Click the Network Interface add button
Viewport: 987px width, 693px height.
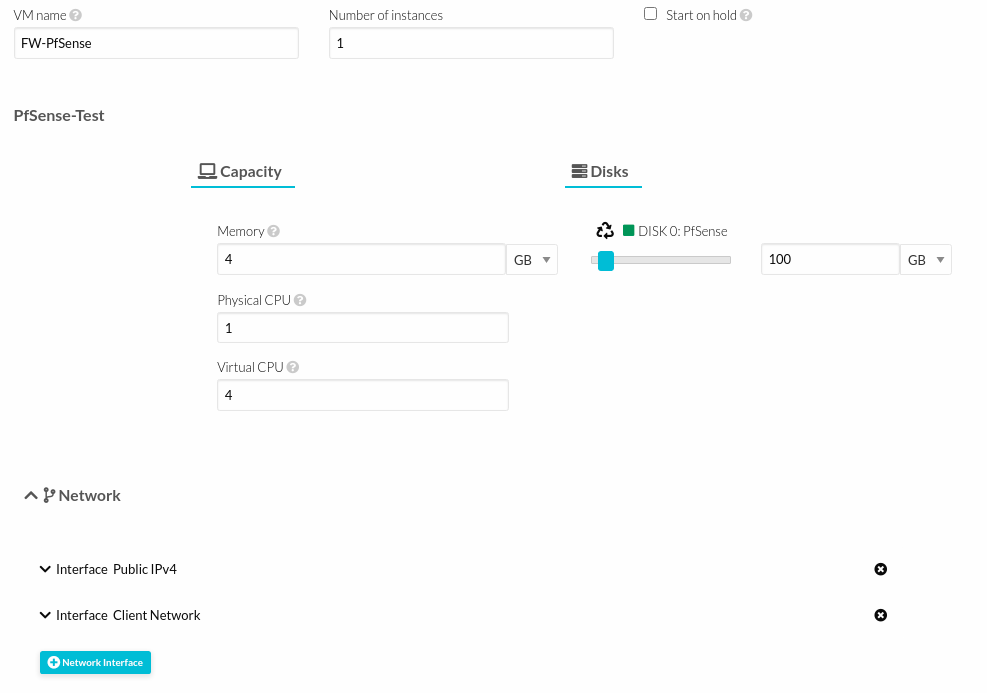(x=95, y=662)
